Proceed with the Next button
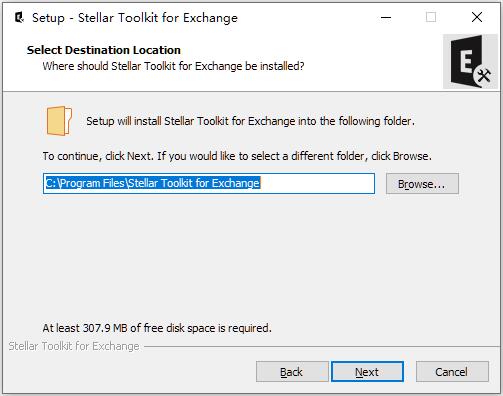 (x=367, y=372)
